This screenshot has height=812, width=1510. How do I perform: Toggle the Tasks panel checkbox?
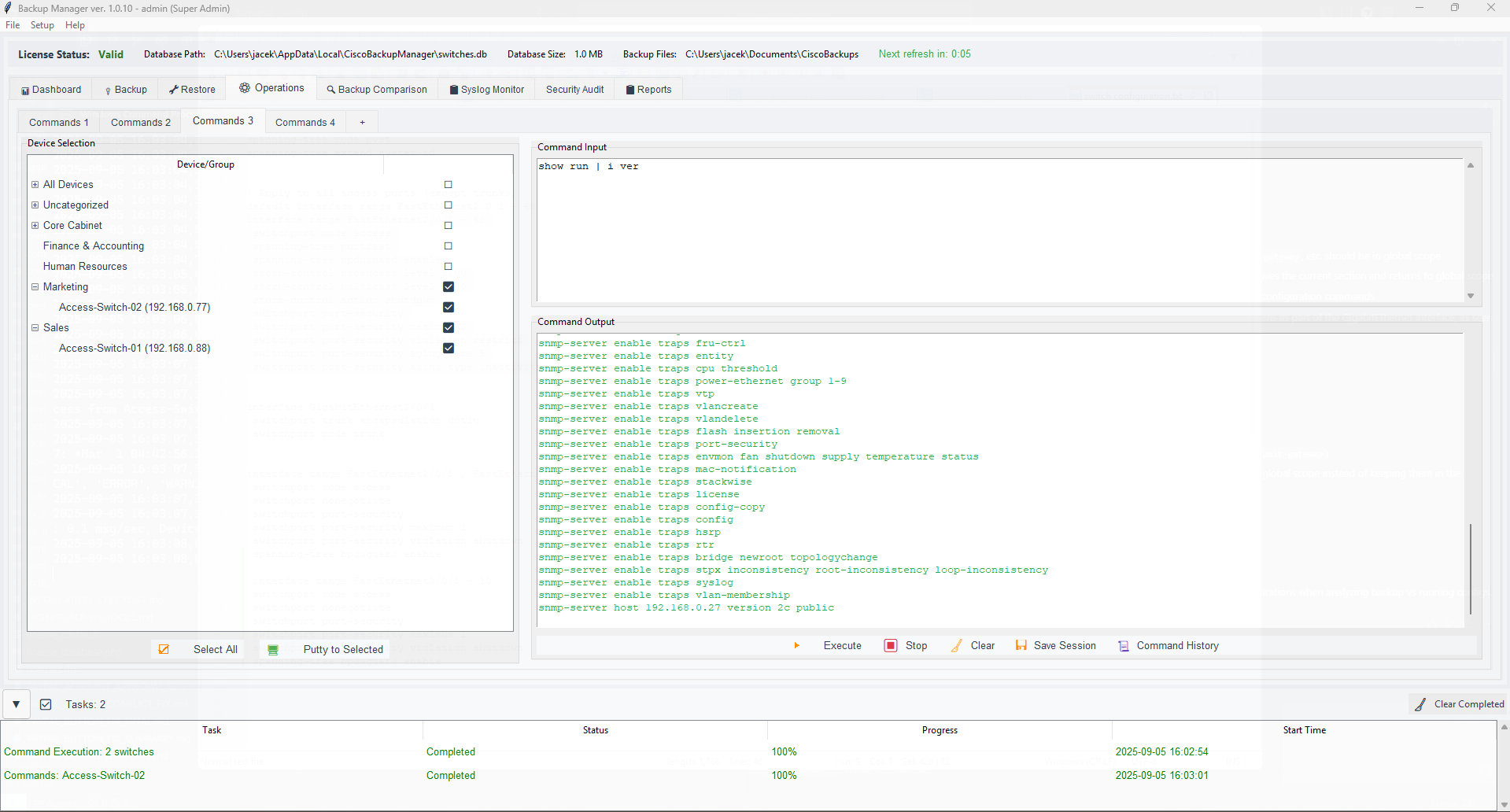coord(46,704)
